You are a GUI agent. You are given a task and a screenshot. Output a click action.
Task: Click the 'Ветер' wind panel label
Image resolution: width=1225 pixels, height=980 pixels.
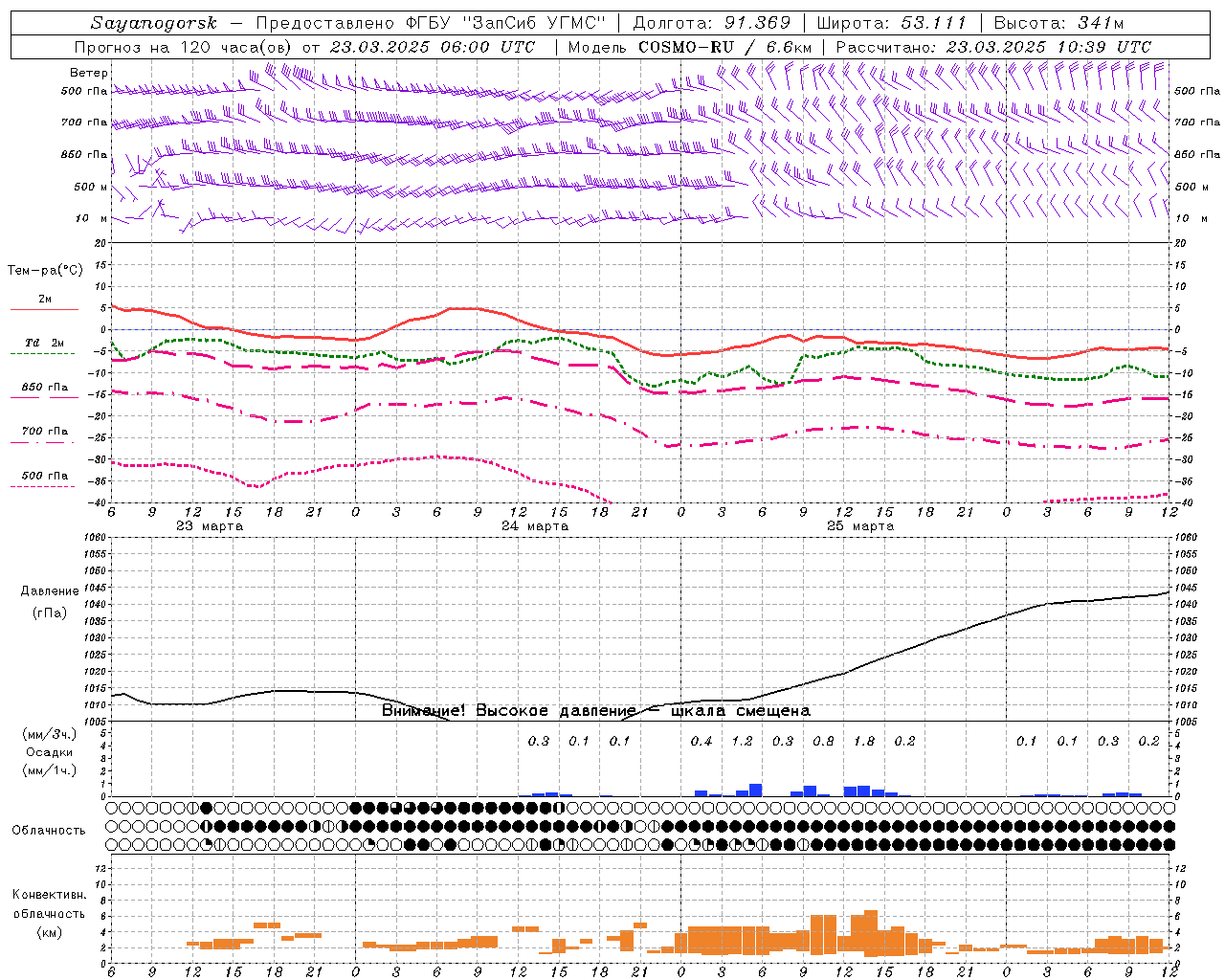pyautogui.click(x=89, y=73)
